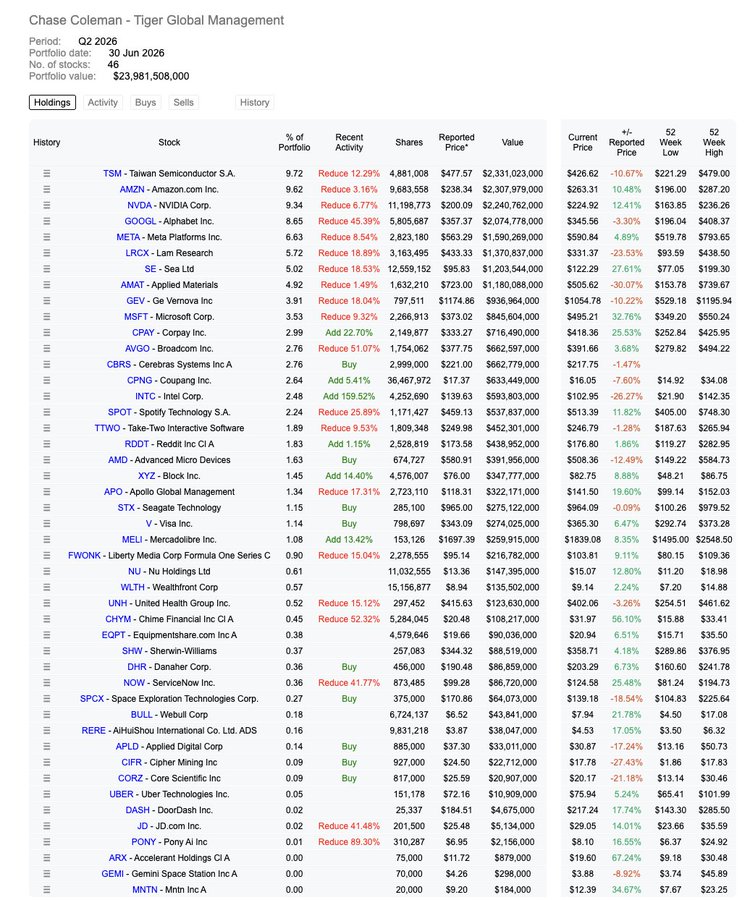
Task: Open GOOGL Alphabet Inc. link
Action: [x=169, y=221]
